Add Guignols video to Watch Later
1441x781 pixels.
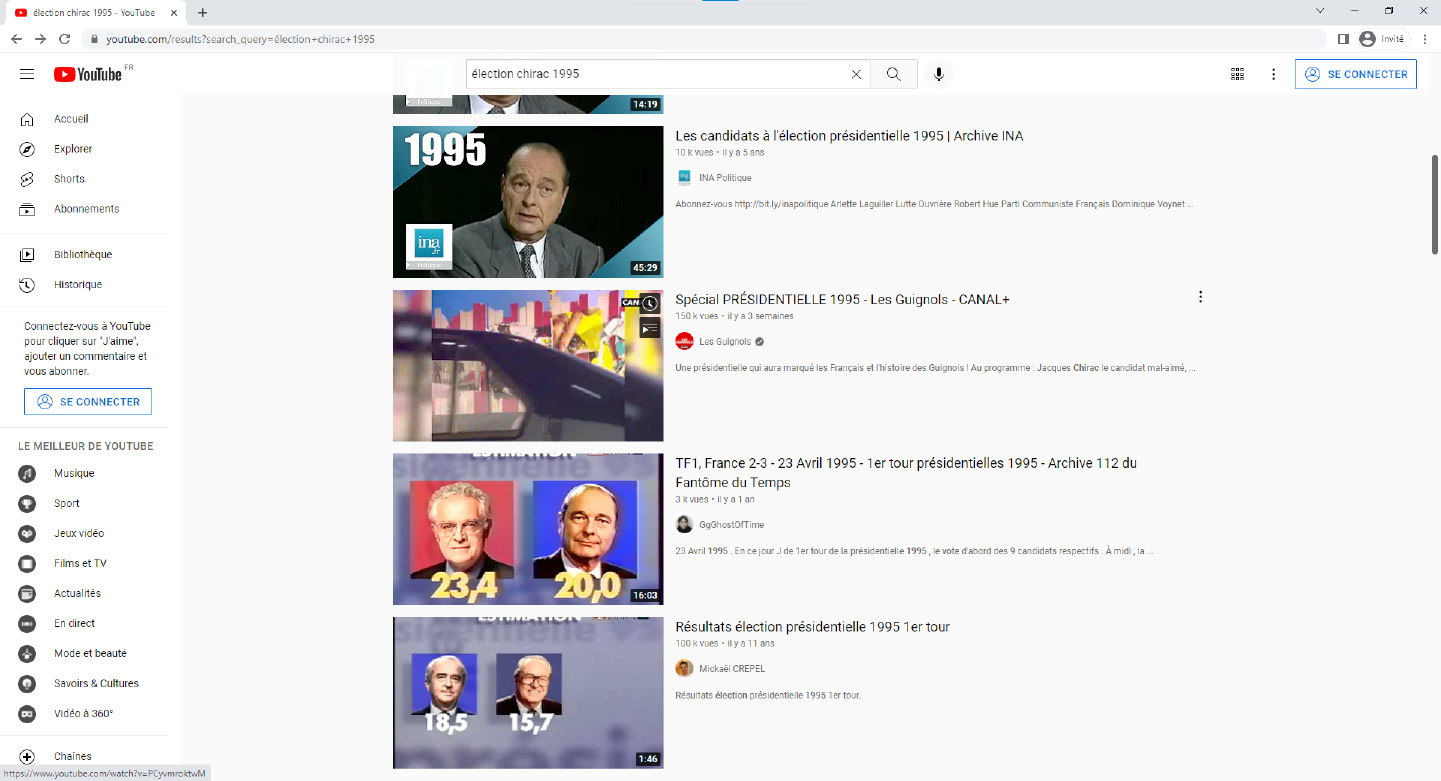pyautogui.click(x=650, y=303)
